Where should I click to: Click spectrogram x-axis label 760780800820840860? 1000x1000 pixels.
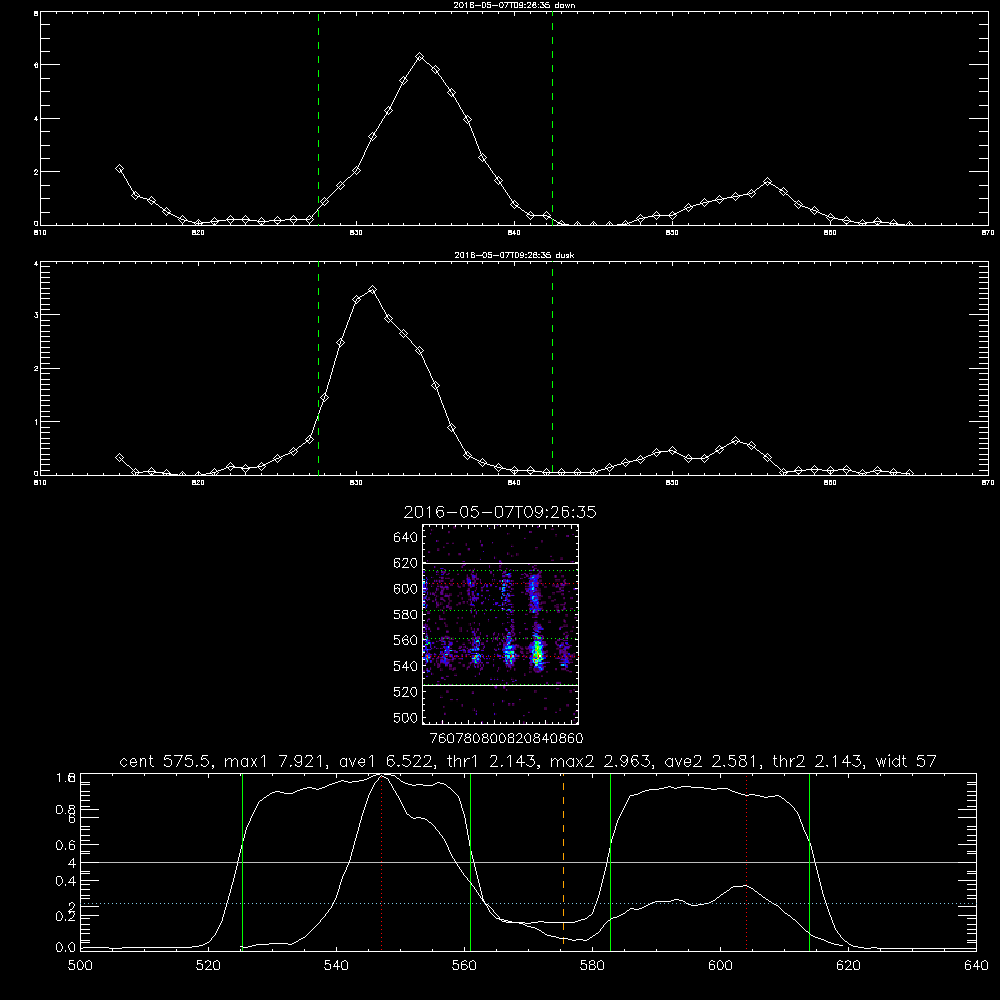tap(507, 739)
